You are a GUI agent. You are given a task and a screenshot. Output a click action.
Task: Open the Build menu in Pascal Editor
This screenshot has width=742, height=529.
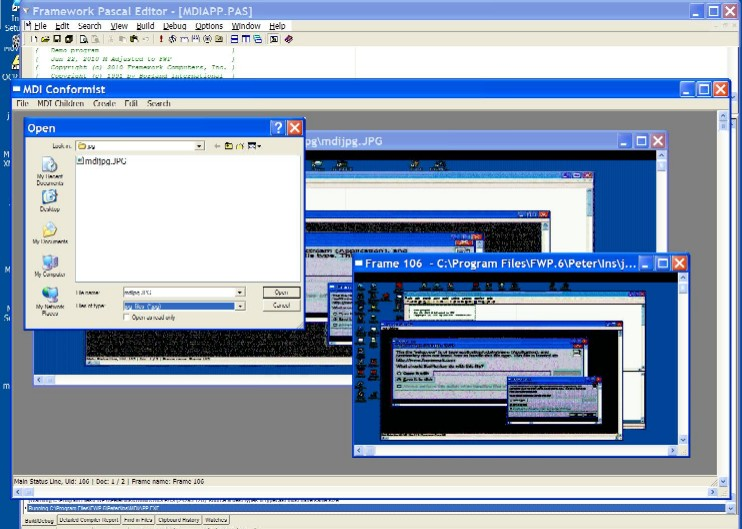[x=145, y=26]
